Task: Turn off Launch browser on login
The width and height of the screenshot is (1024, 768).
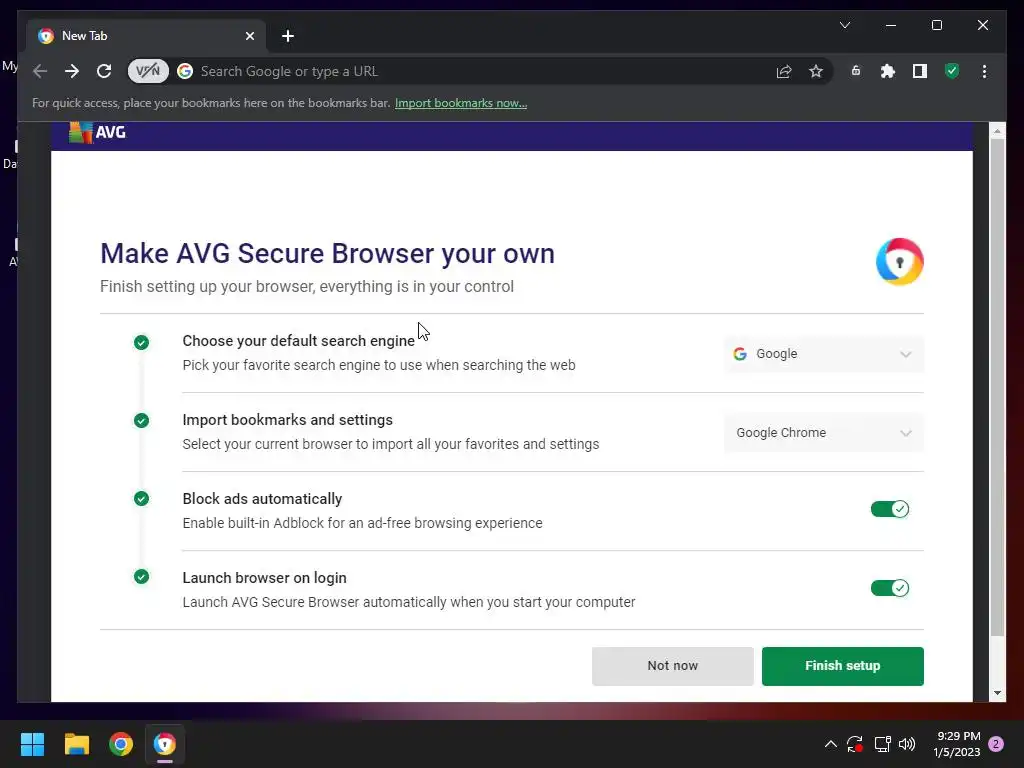Action: tap(889, 588)
